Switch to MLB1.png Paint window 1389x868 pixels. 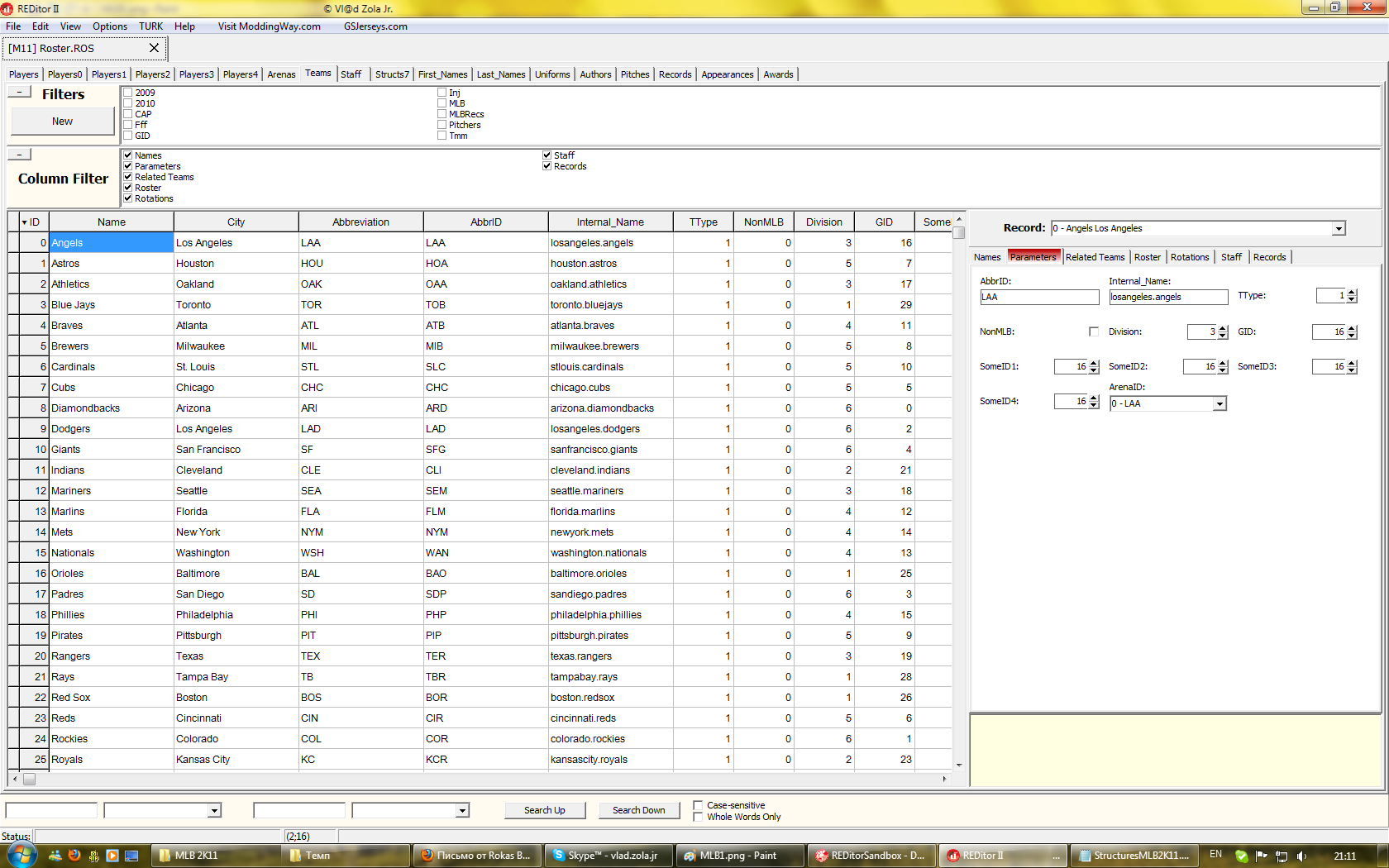coord(739,856)
